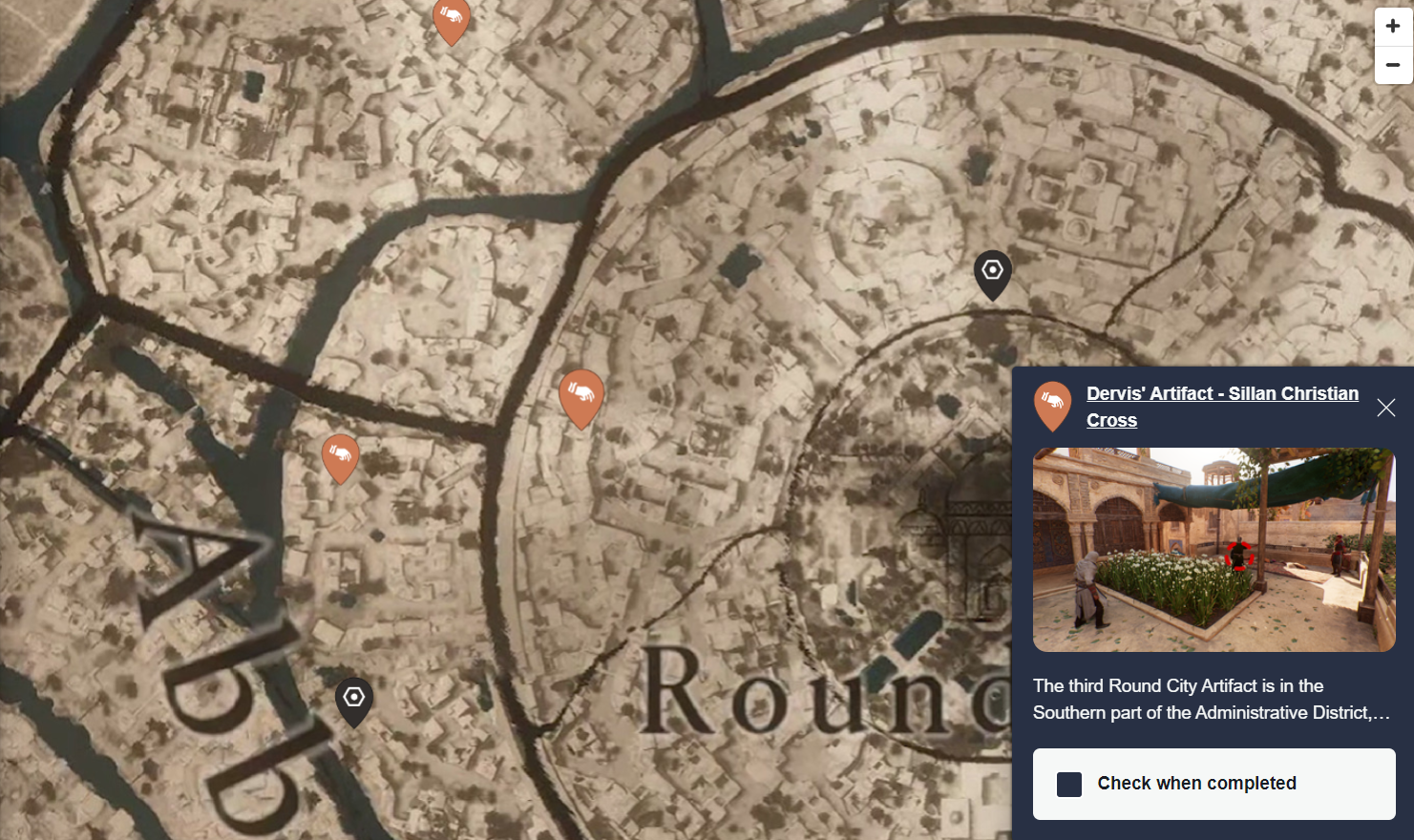This screenshot has width=1414, height=840.
Task: Select the black hexagon marker near the Abb label
Action: click(354, 702)
